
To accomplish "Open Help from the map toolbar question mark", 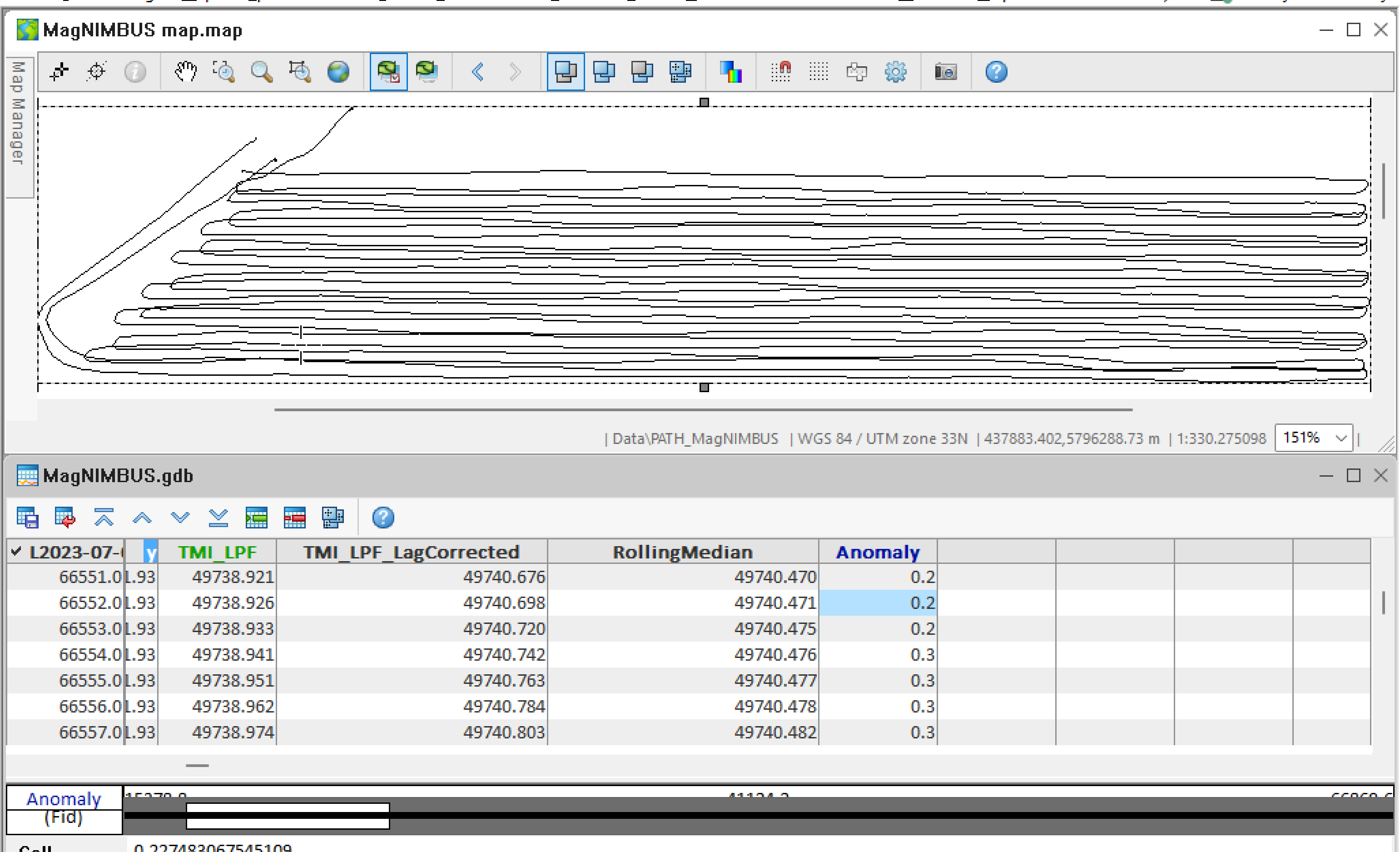I will point(995,72).
